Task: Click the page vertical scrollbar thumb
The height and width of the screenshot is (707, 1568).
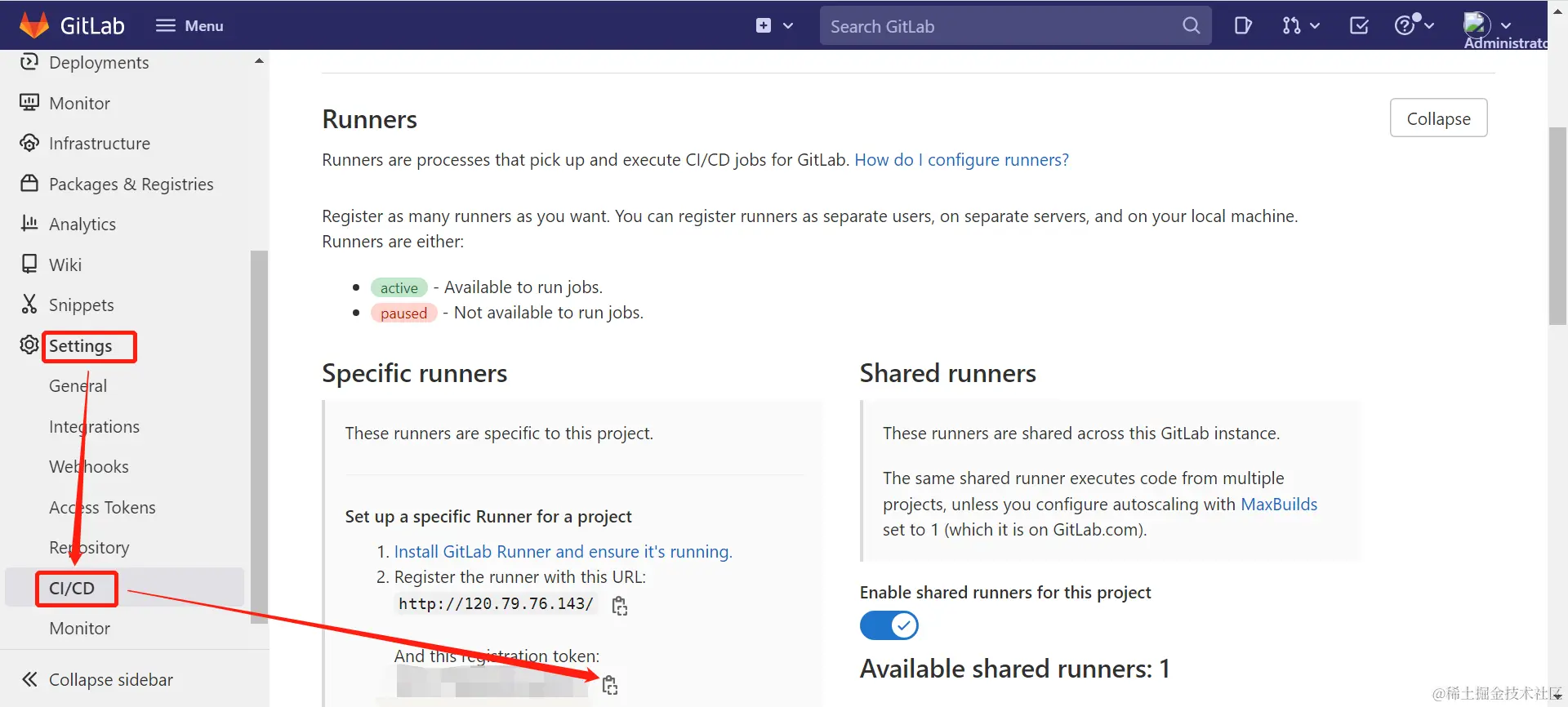Action: [1557, 226]
